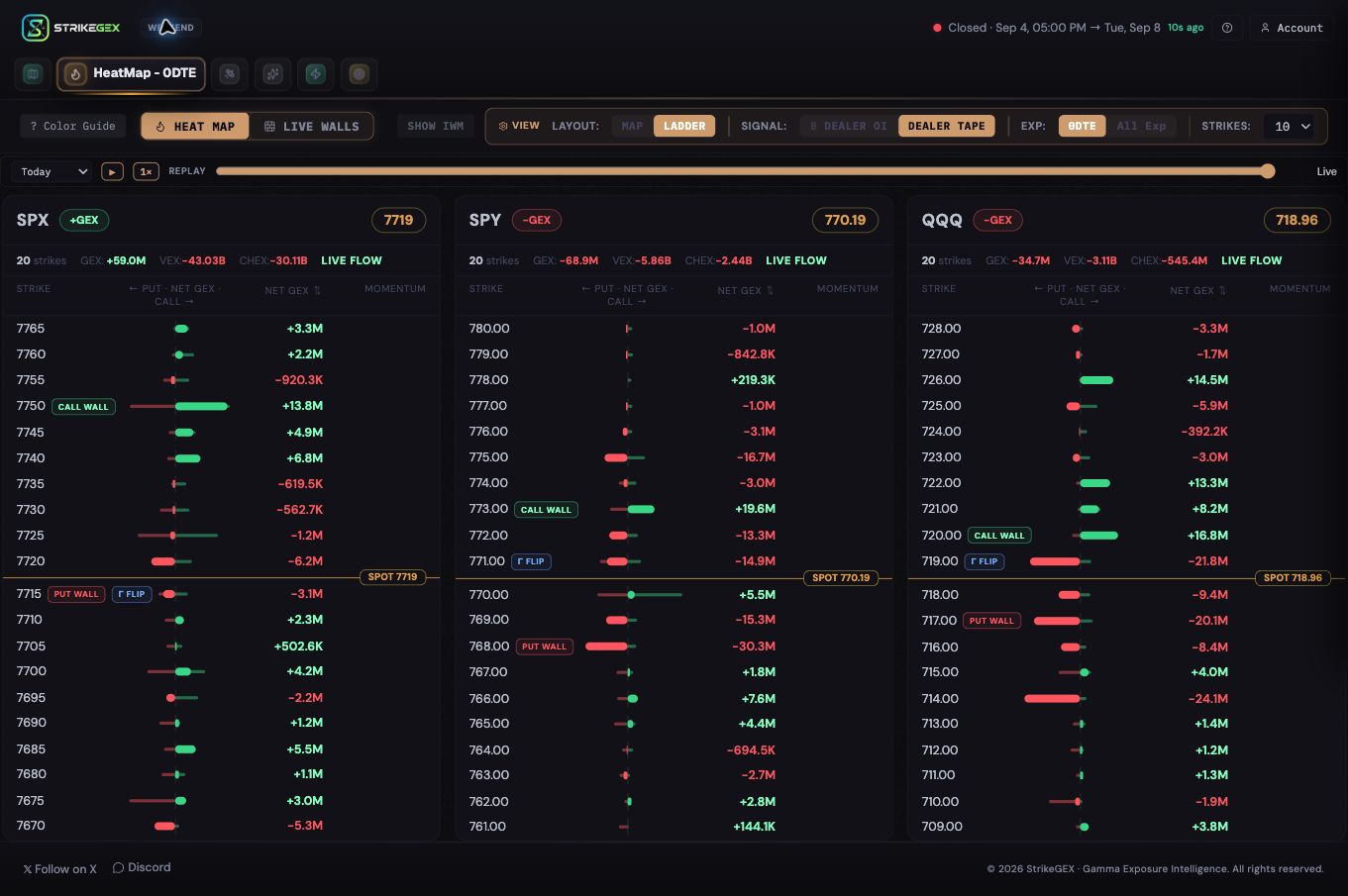Image resolution: width=1348 pixels, height=896 pixels.
Task: Click the QQQ price pill 718.96
Action: pos(1296,220)
